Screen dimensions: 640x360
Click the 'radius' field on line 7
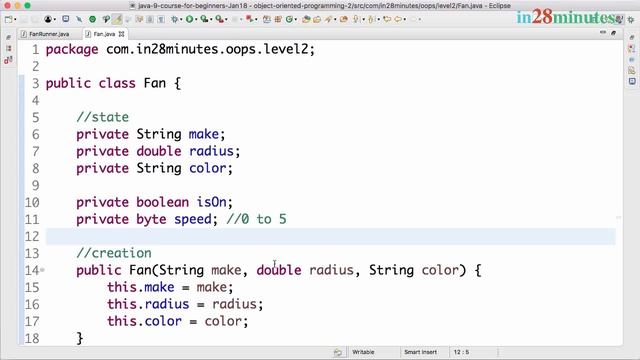click(x=211, y=151)
